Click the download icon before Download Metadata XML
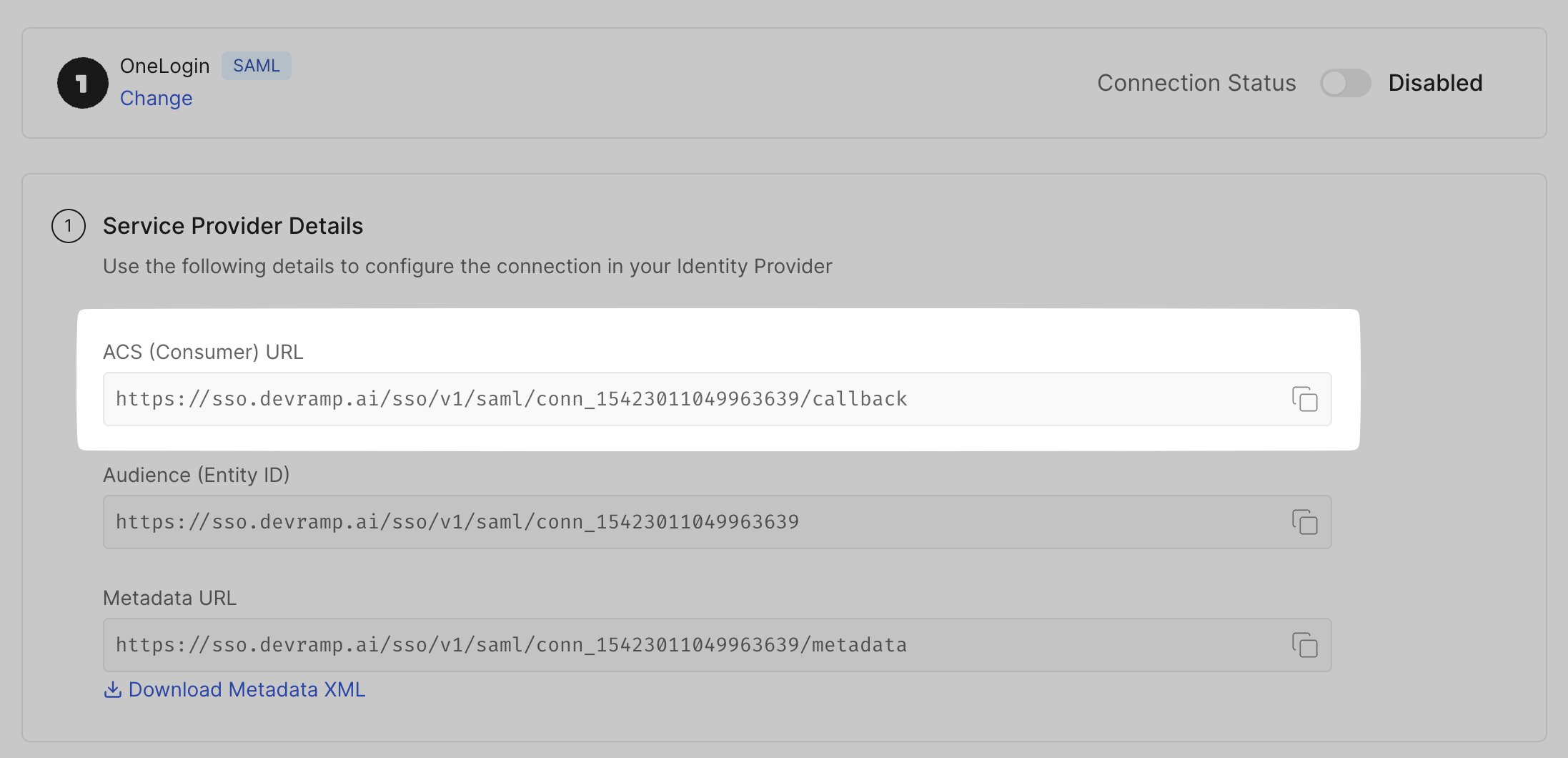Image resolution: width=1568 pixels, height=758 pixels. [114, 689]
